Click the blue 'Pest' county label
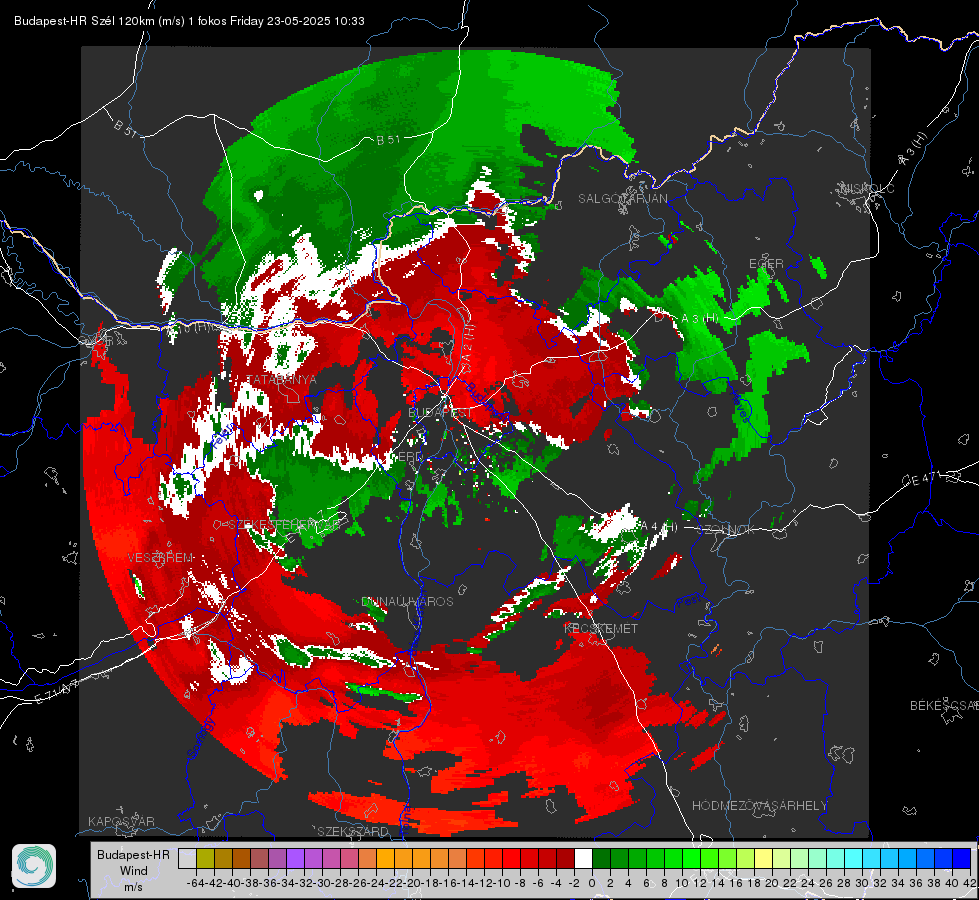 (687, 601)
